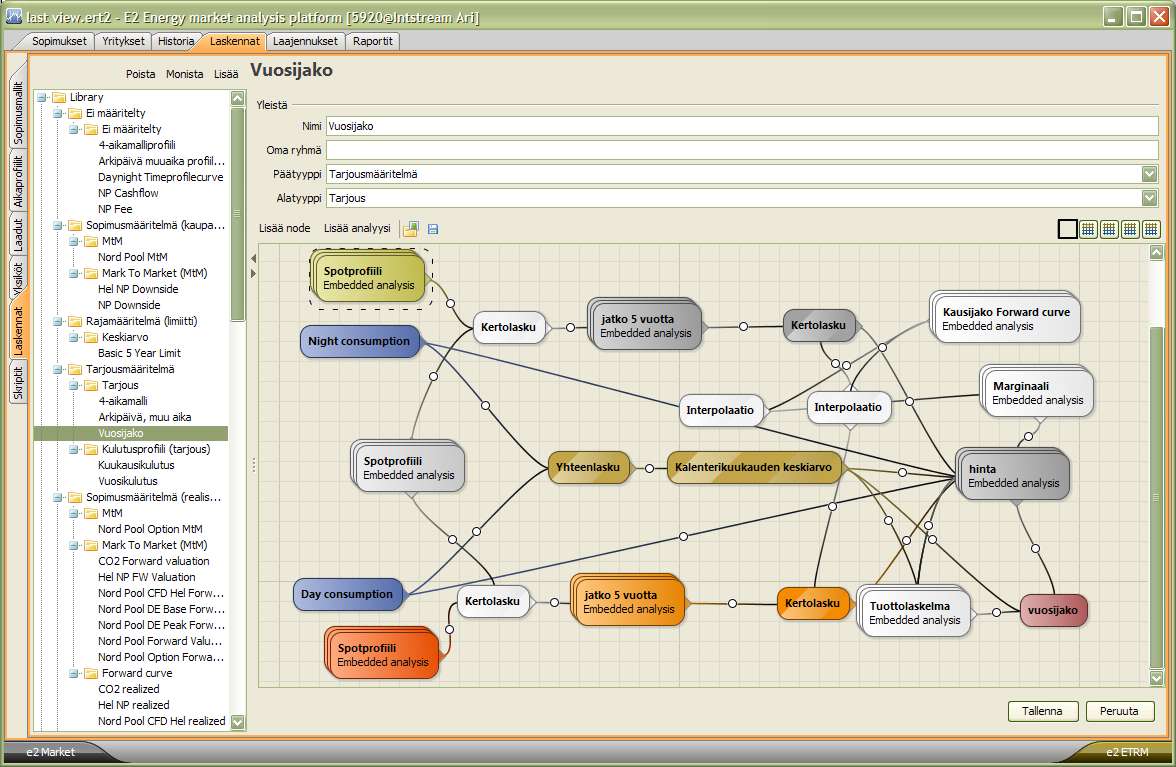Select the first grid layout icon after the blank one
Viewport: 1176px width, 767px height.
1088,229
